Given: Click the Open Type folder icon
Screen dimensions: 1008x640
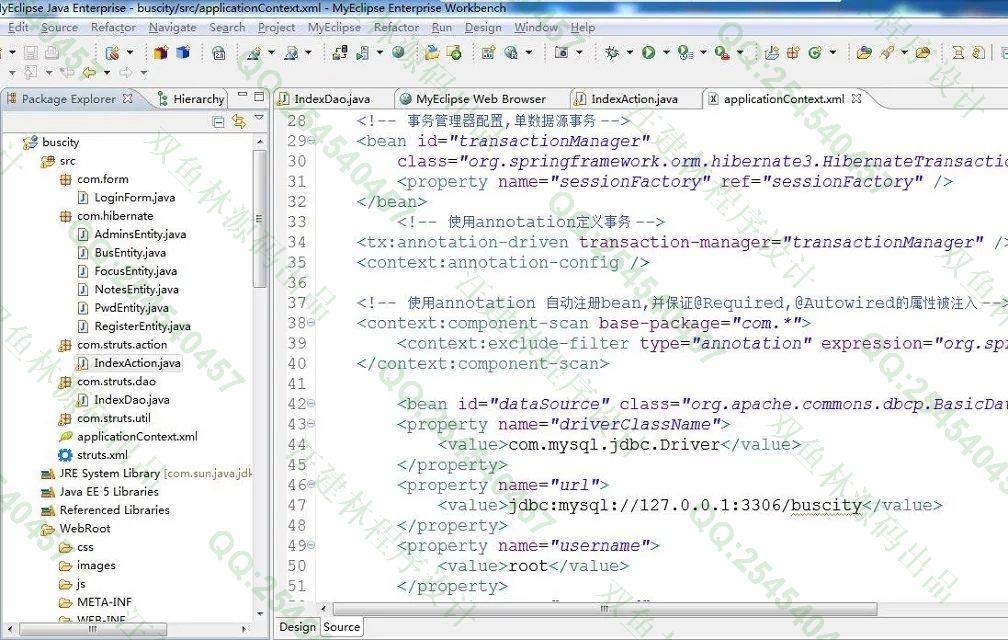Looking at the screenshot, I should (x=864, y=52).
